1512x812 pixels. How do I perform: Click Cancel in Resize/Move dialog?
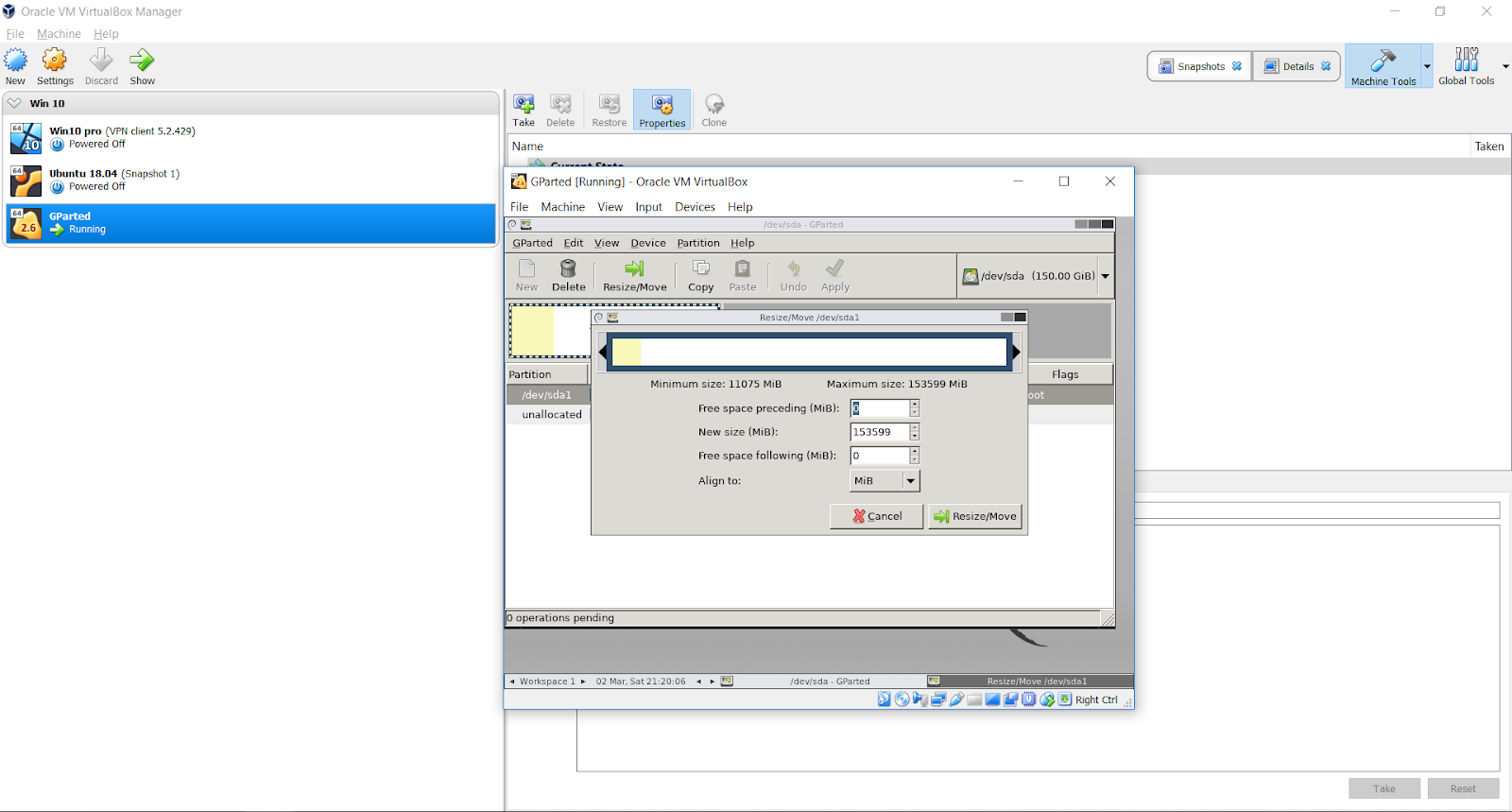coord(876,516)
